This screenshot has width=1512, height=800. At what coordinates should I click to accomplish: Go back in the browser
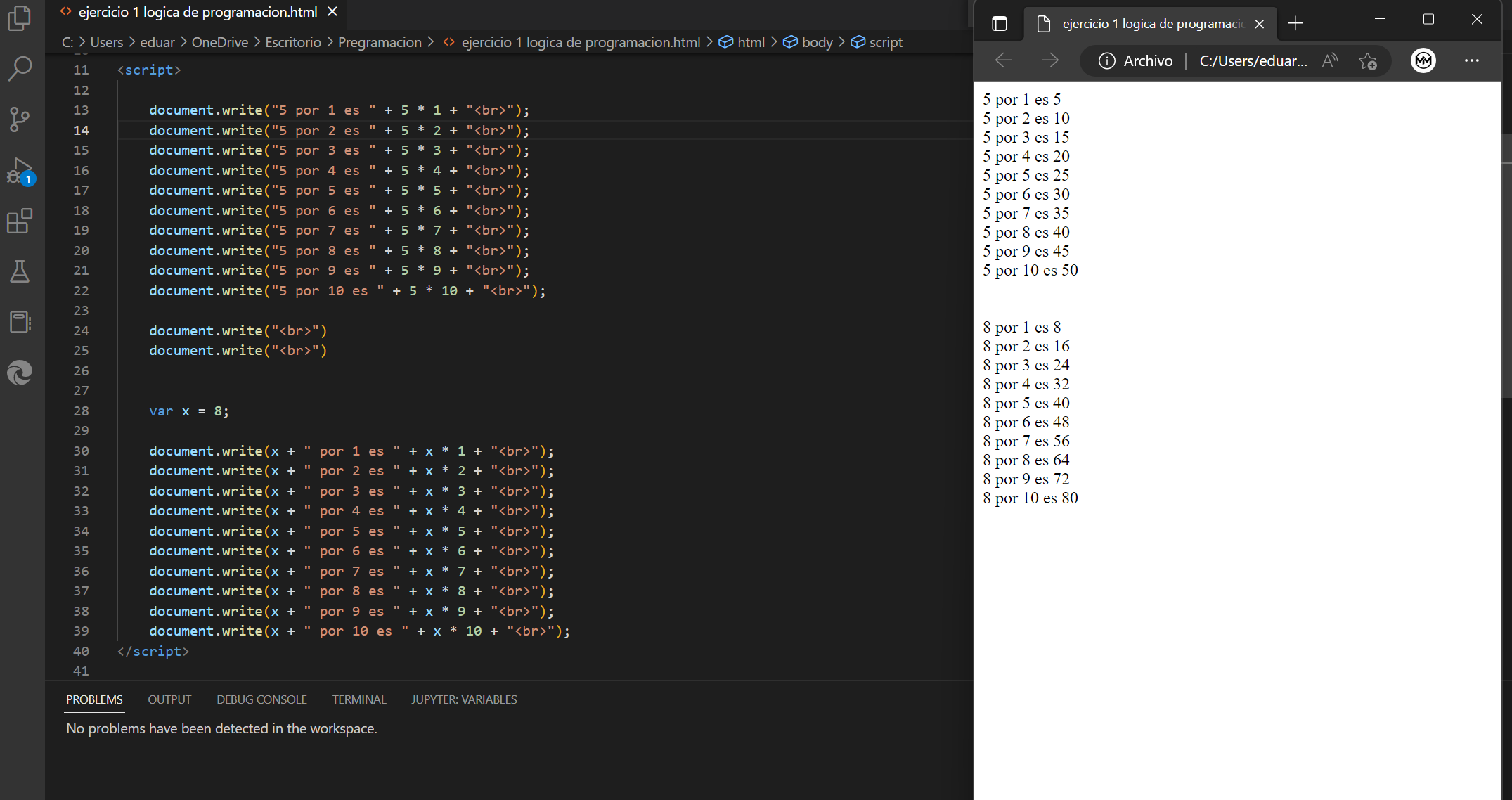click(x=1004, y=60)
